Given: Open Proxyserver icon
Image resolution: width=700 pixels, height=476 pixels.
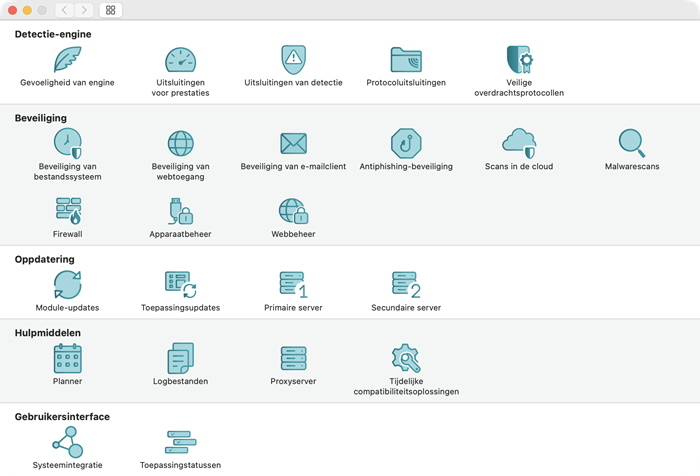Looking at the screenshot, I should coord(293,358).
